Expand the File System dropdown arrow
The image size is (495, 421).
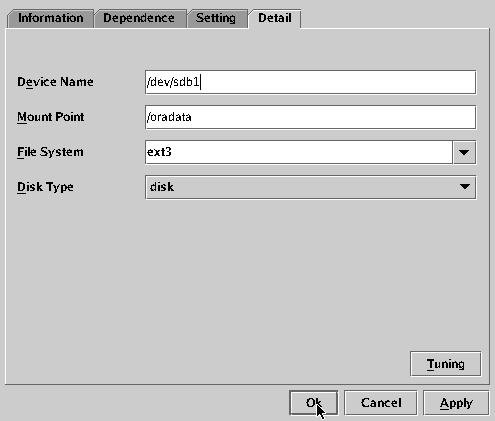[464, 152]
